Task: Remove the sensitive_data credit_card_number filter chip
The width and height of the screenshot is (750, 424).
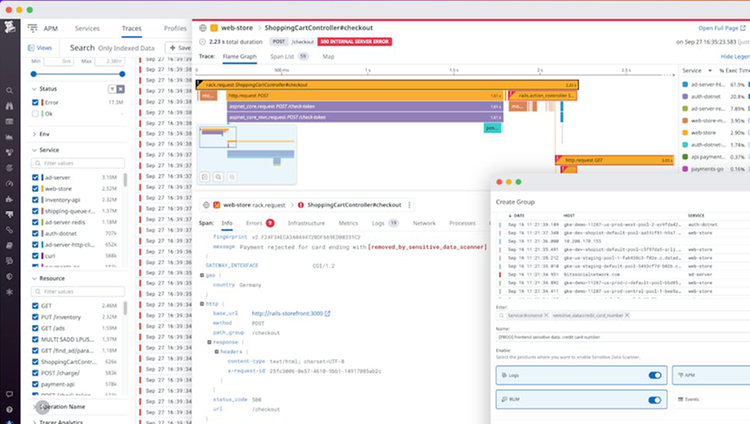Action: coord(627,315)
